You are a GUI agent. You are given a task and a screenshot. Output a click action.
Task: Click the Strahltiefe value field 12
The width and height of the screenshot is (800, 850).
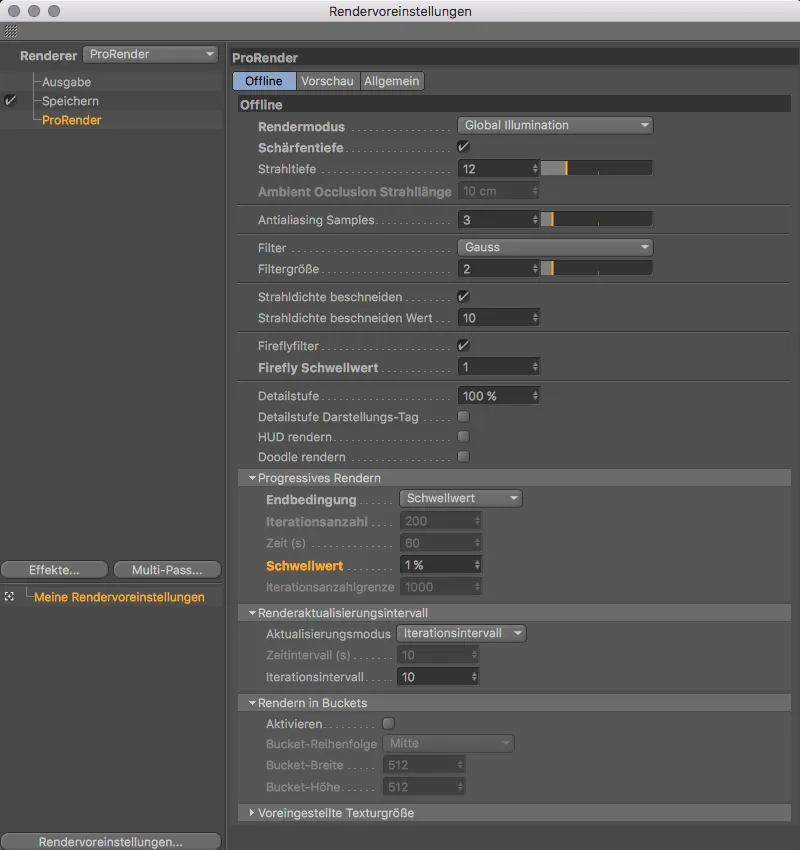click(499, 169)
